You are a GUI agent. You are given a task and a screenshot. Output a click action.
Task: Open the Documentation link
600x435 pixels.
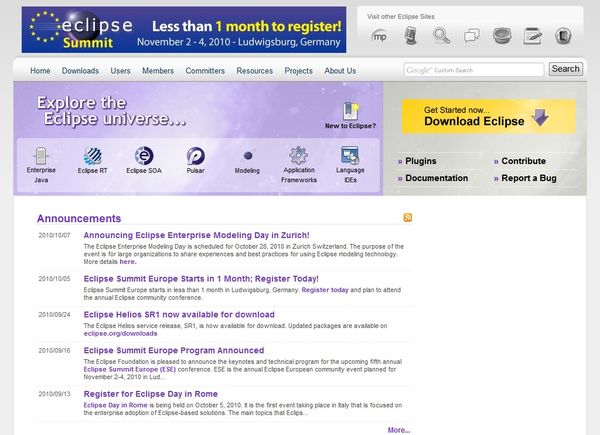pyautogui.click(x=436, y=178)
